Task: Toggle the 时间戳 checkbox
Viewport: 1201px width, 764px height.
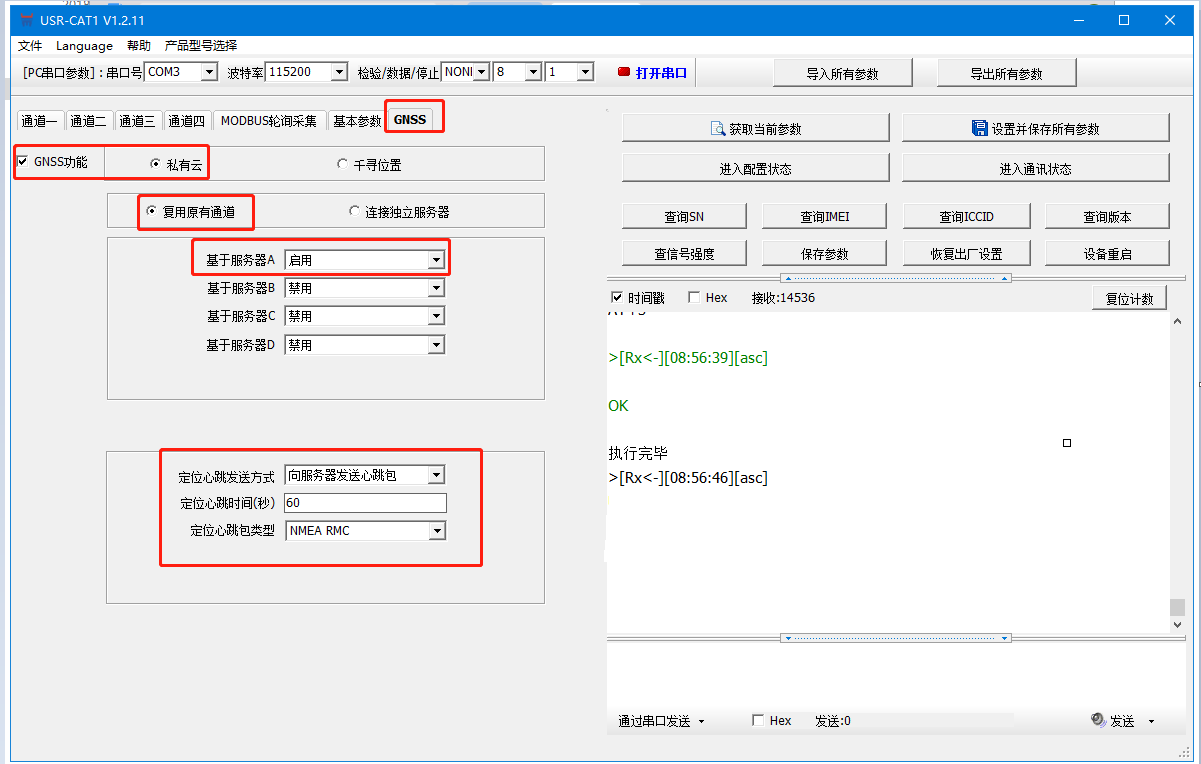Action: pos(617,297)
